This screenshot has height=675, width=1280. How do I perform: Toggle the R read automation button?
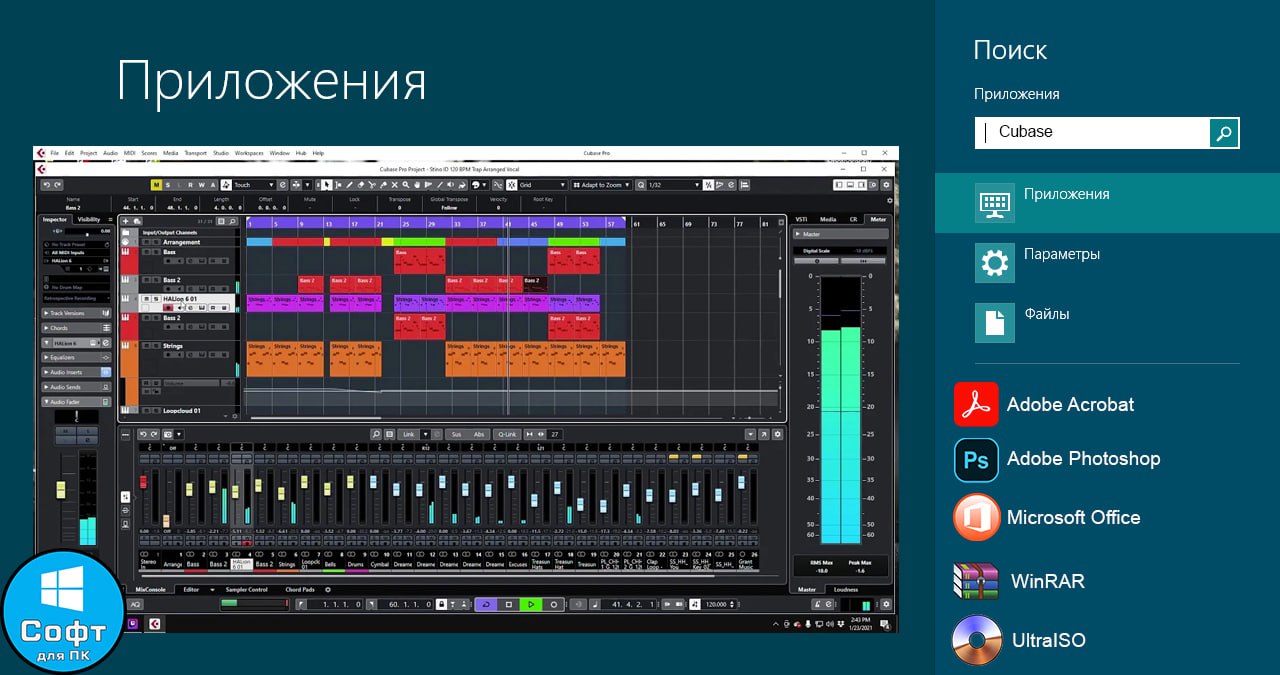190,185
